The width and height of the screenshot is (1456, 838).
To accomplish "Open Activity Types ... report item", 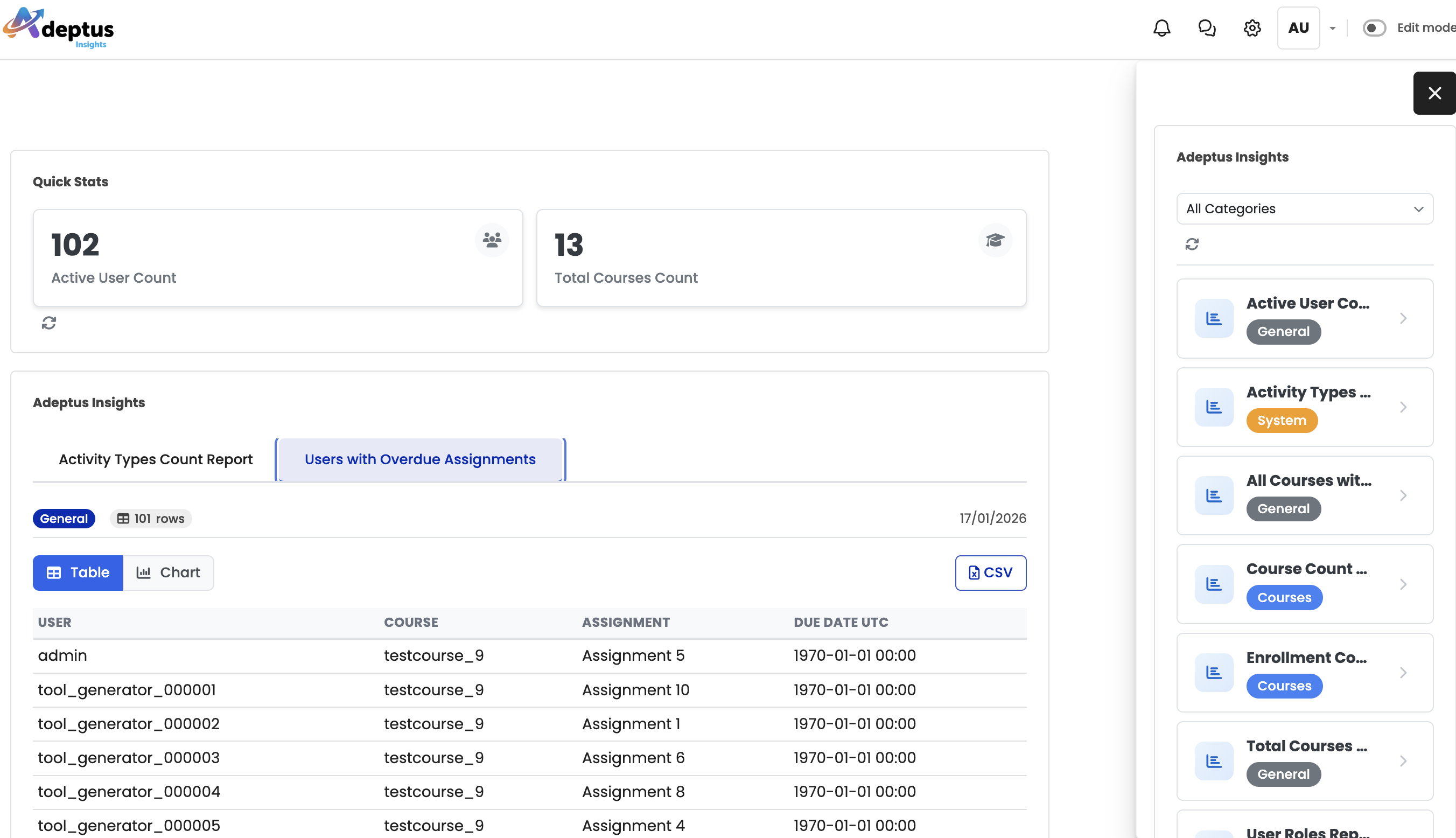I will pos(1304,407).
